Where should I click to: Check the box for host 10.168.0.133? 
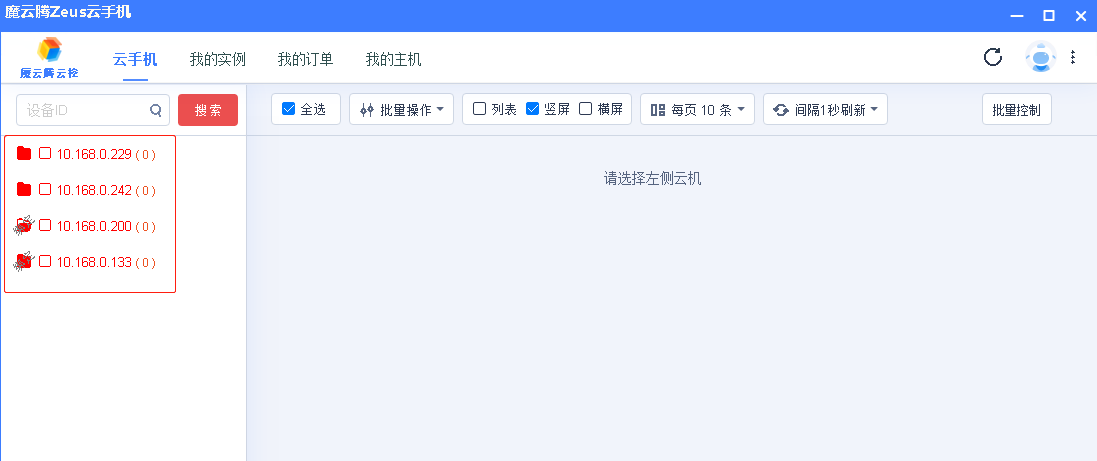45,261
